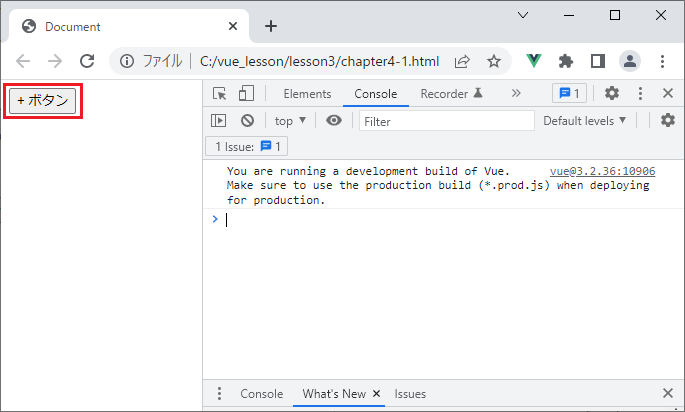Open the DevTools customize three-dot menu

[640, 93]
